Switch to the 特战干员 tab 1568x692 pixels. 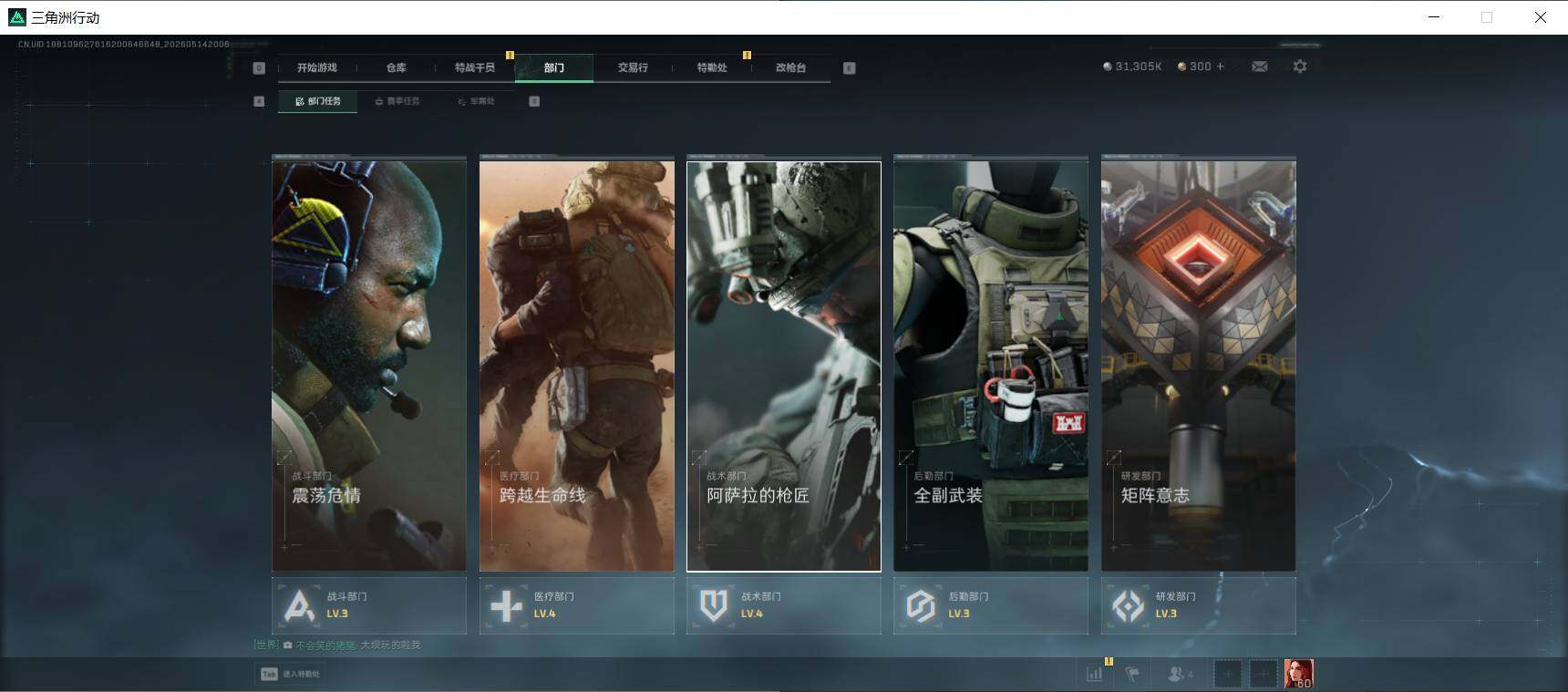tap(475, 67)
